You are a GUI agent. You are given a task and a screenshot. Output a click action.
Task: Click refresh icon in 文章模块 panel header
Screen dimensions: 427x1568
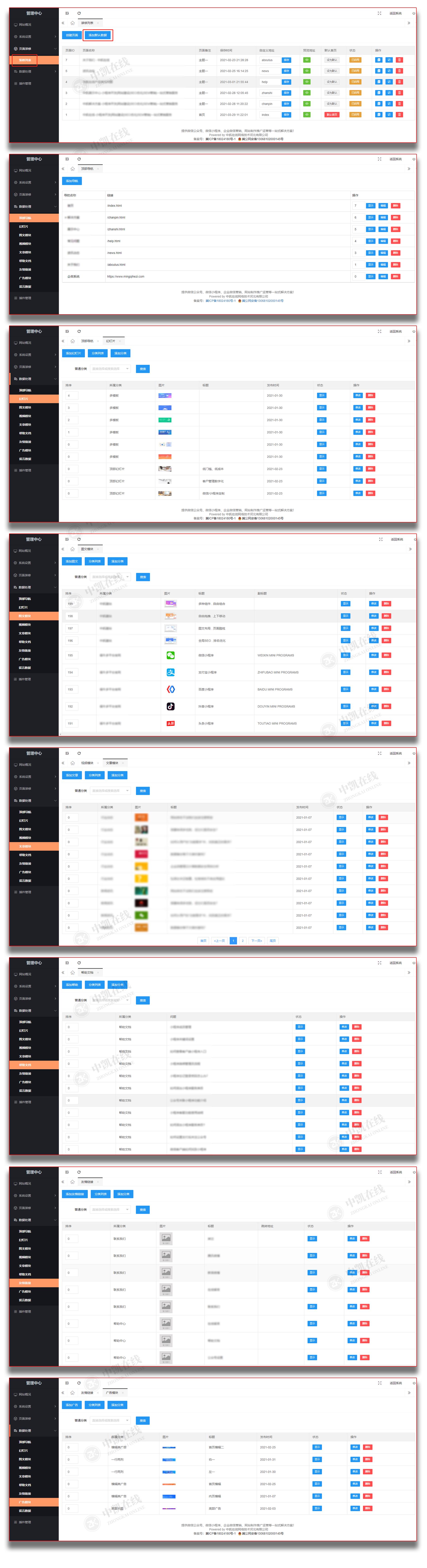pyautogui.click(x=79, y=754)
